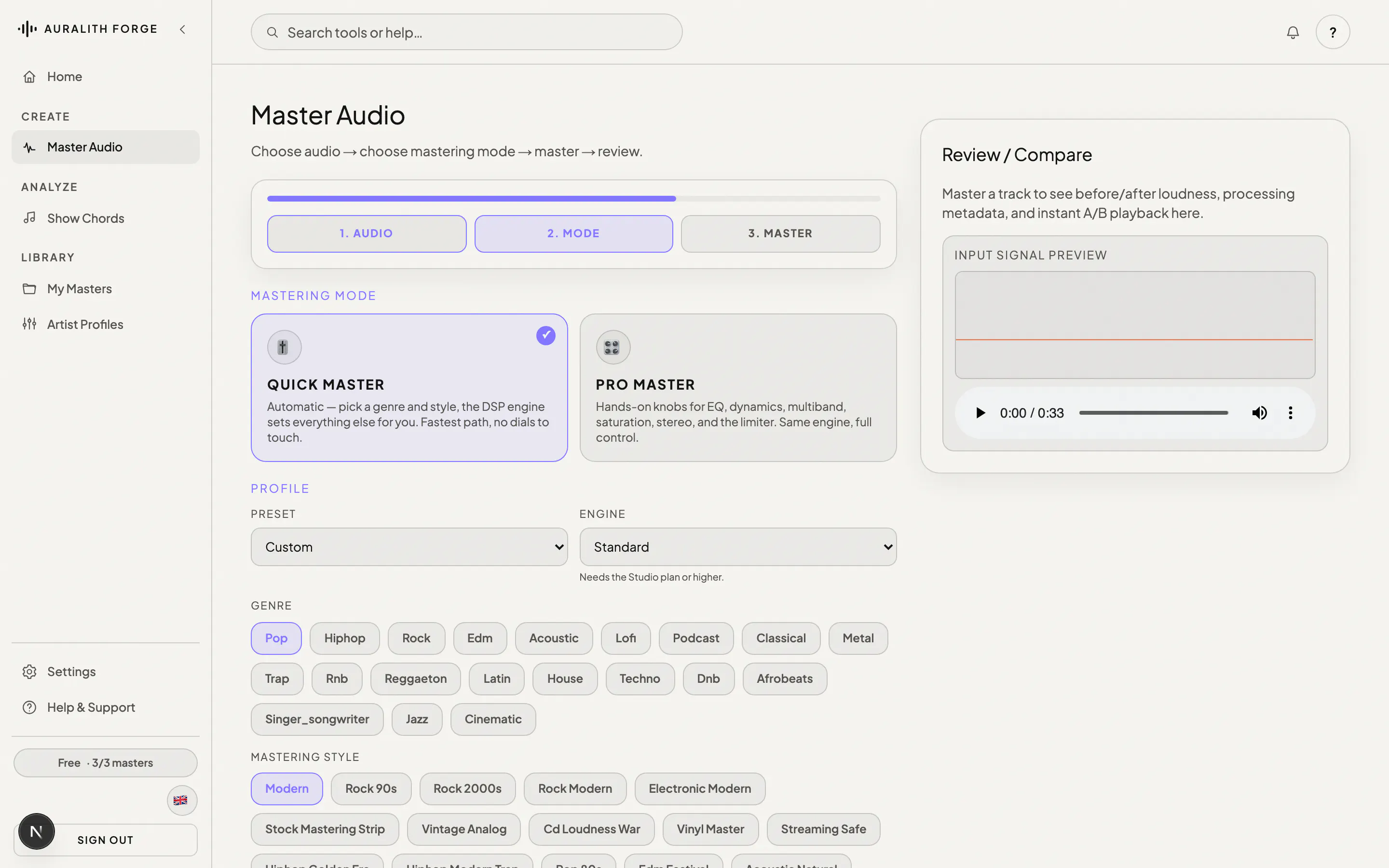Click the Pro Master knobs icon
1389x868 pixels.
coord(613,347)
